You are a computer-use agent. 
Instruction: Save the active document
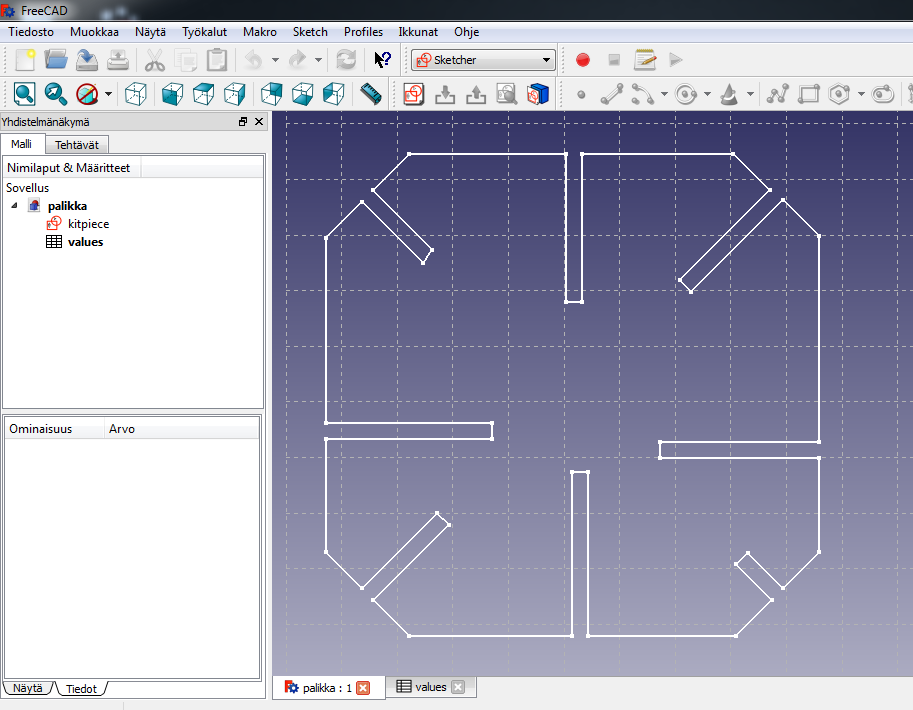tap(87, 60)
